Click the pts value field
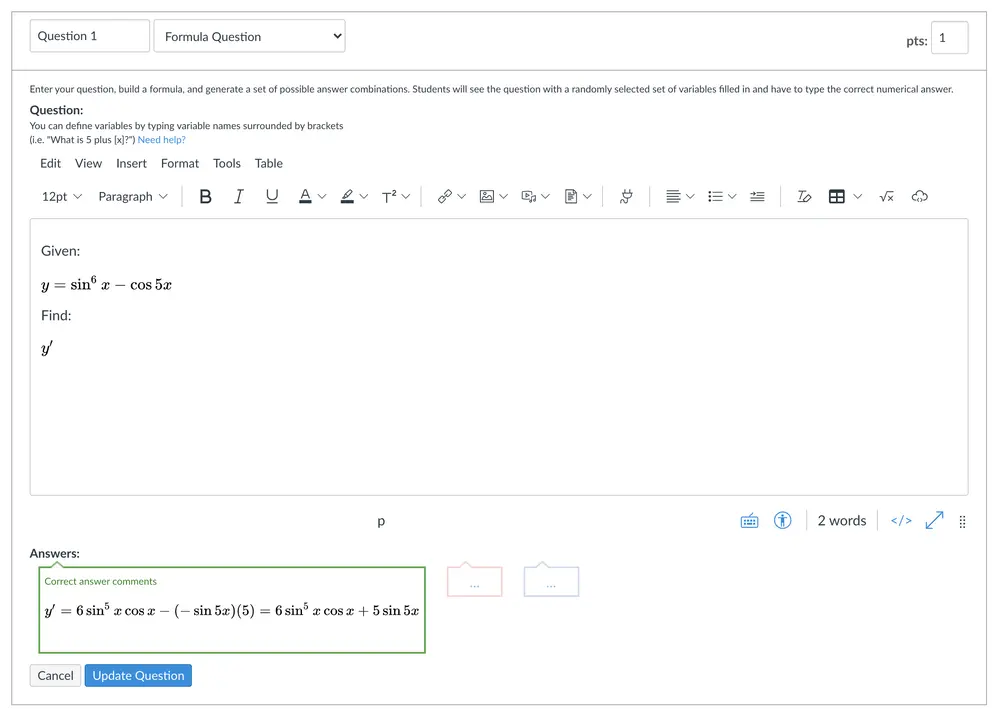The width and height of the screenshot is (1000, 720). (x=949, y=38)
